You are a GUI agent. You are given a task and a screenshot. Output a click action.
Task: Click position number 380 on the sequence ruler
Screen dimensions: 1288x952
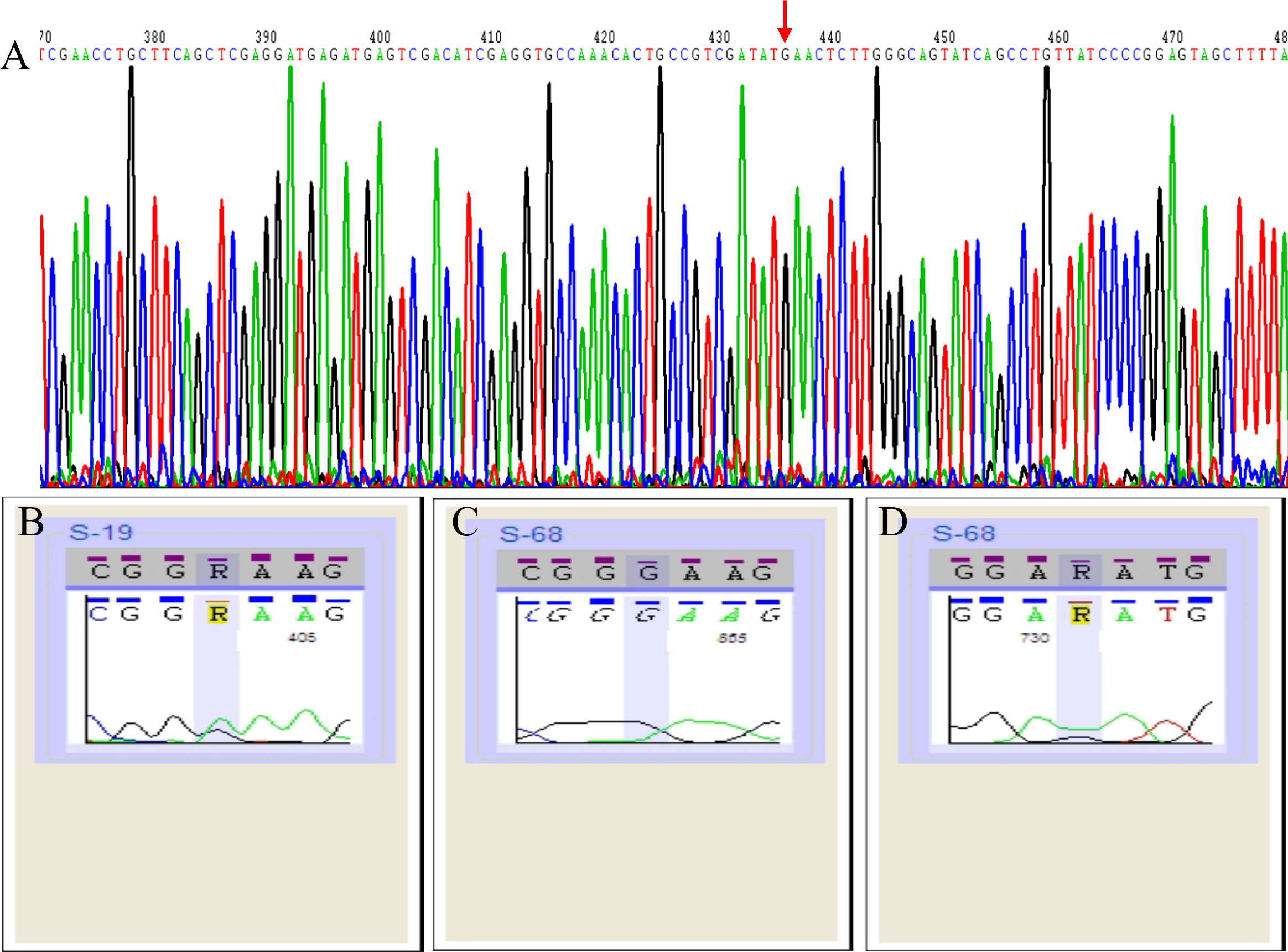[x=154, y=38]
